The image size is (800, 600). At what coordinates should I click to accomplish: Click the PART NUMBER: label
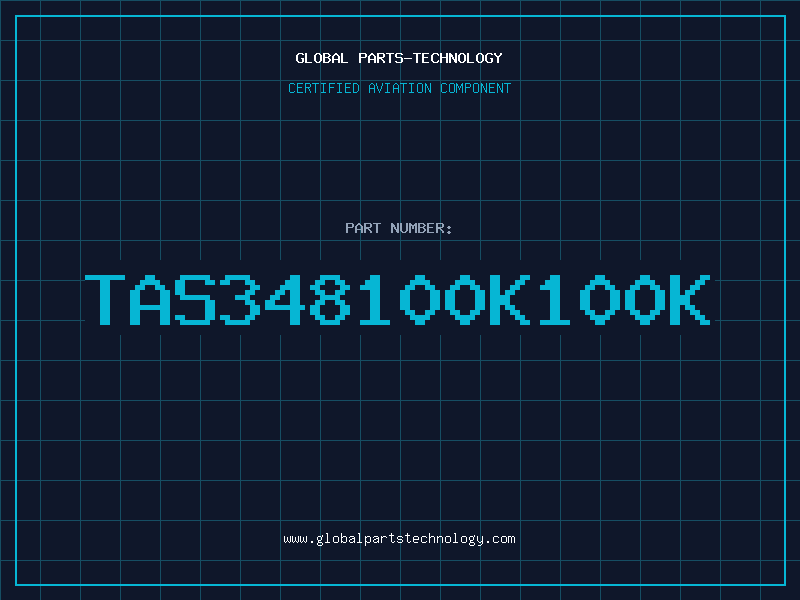[x=399, y=228]
